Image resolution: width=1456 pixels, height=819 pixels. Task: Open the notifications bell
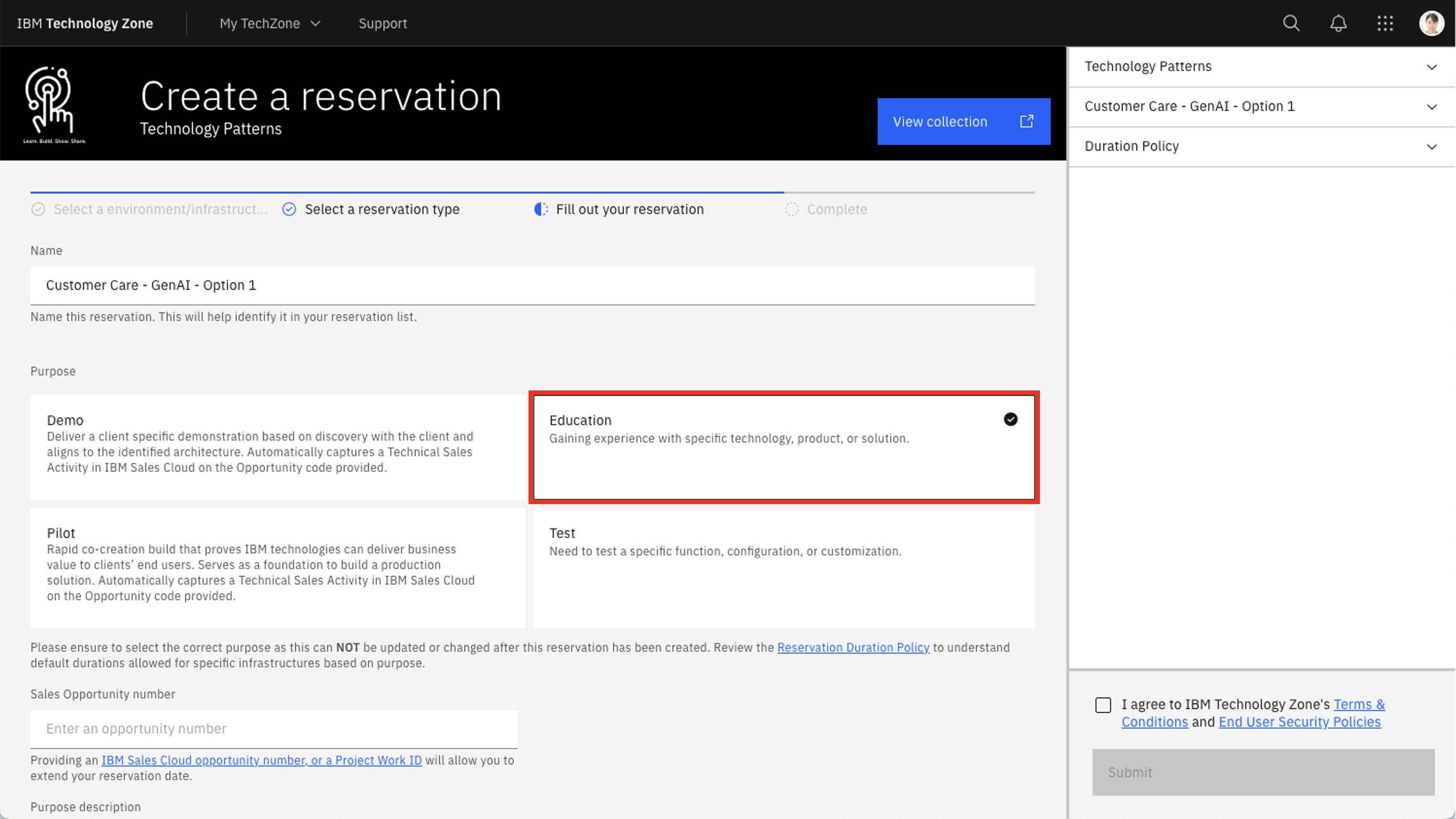(x=1338, y=23)
